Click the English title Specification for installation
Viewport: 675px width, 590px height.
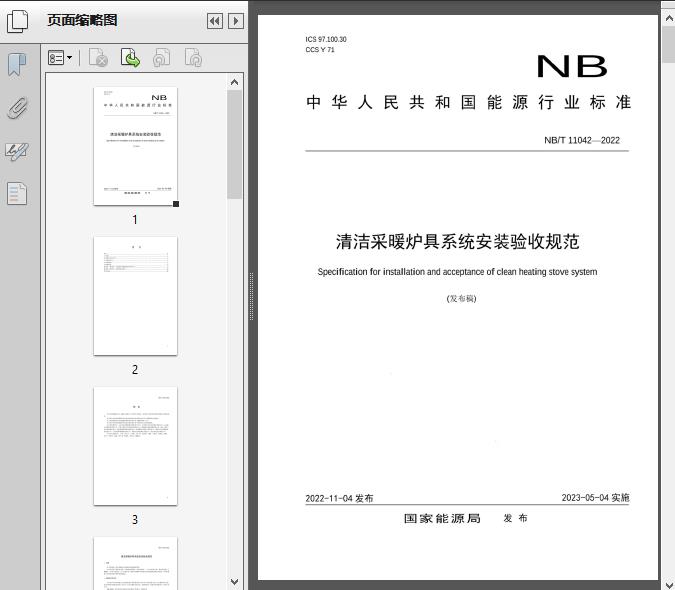point(457,272)
